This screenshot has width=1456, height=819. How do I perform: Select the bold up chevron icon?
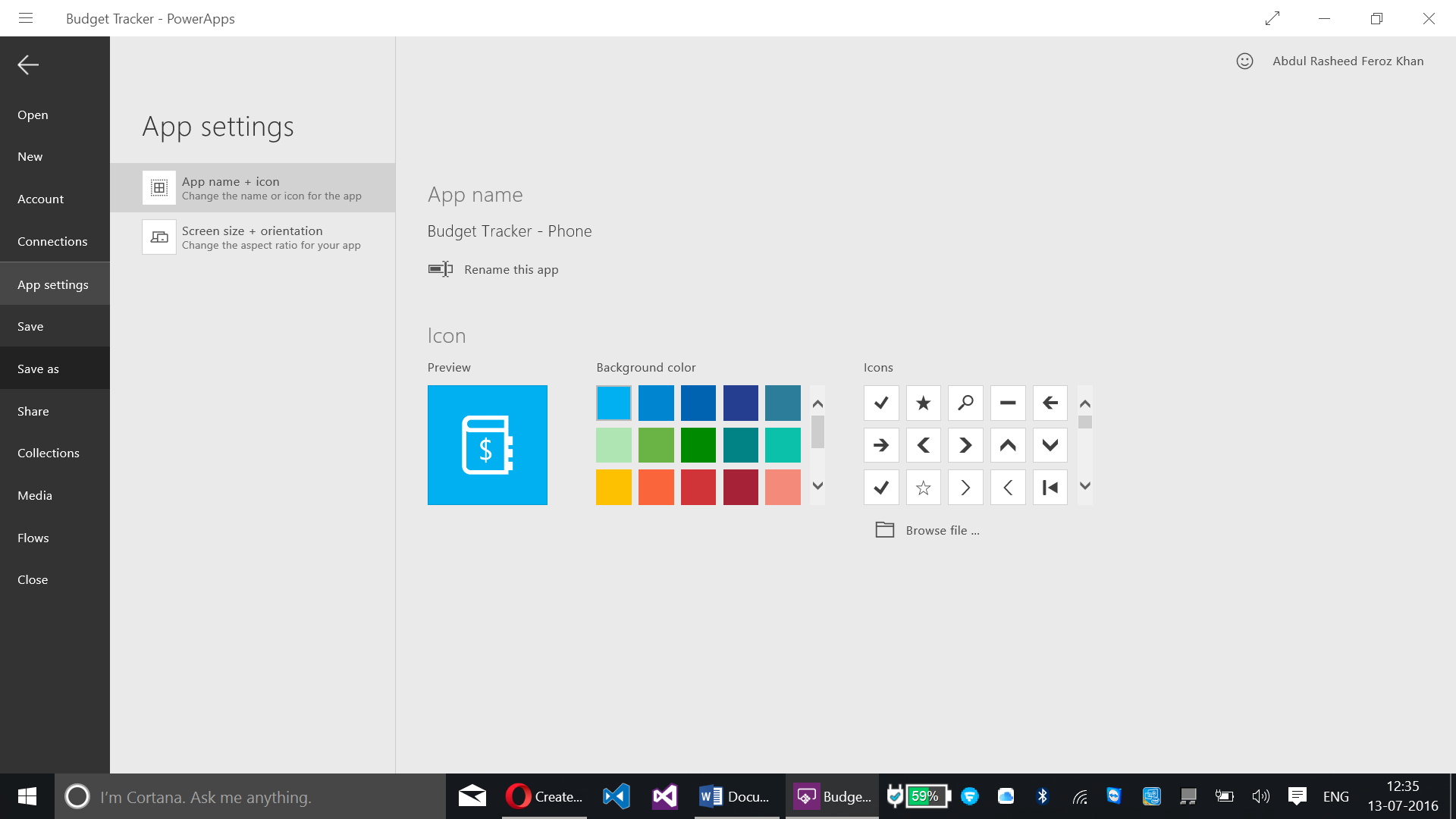tap(1008, 445)
